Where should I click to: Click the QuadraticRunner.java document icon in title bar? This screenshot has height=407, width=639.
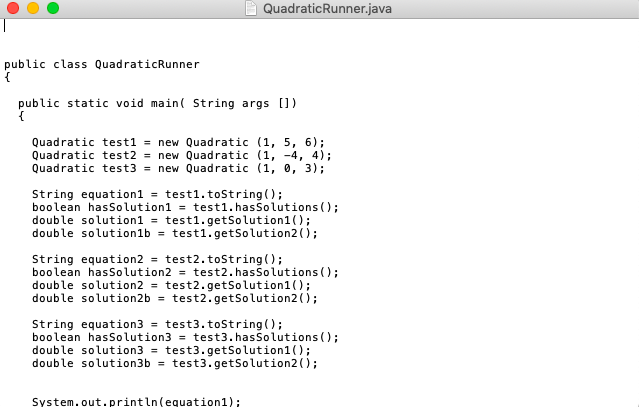[251, 8]
